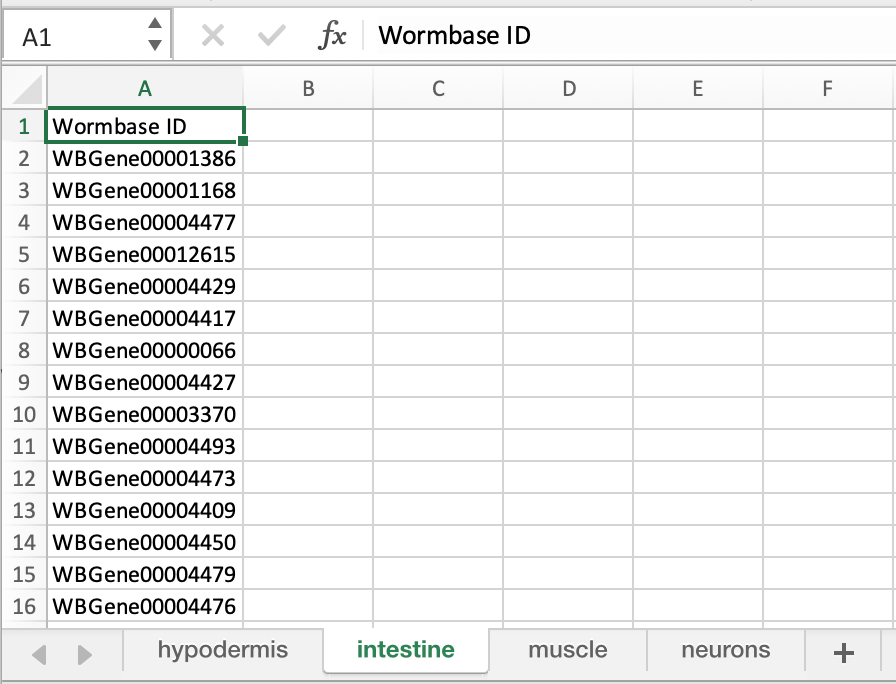Click the red X cancel entry icon
Image resolution: width=896 pixels, height=684 pixels.
pyautogui.click(x=212, y=35)
